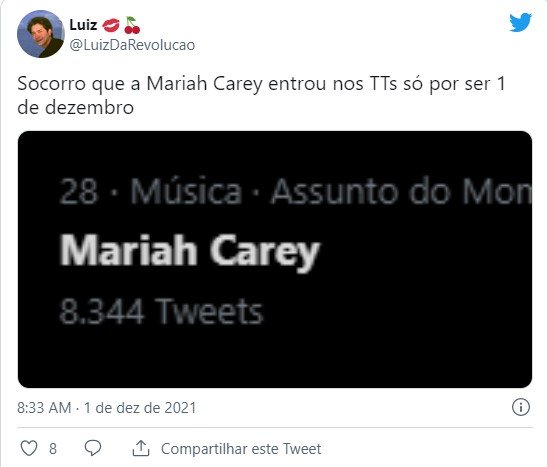547x467 pixels.
Task: Open the embedded Mariah Carey trend image
Action: tap(275, 259)
